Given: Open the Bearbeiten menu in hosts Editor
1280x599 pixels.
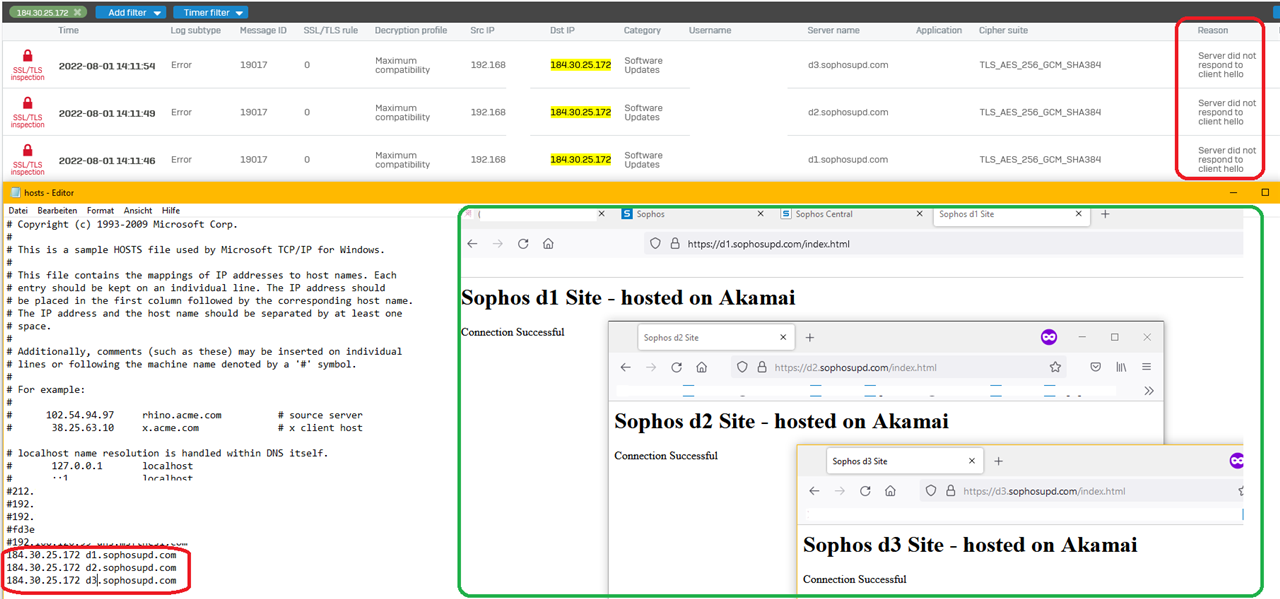Looking at the screenshot, I should 57,211.
